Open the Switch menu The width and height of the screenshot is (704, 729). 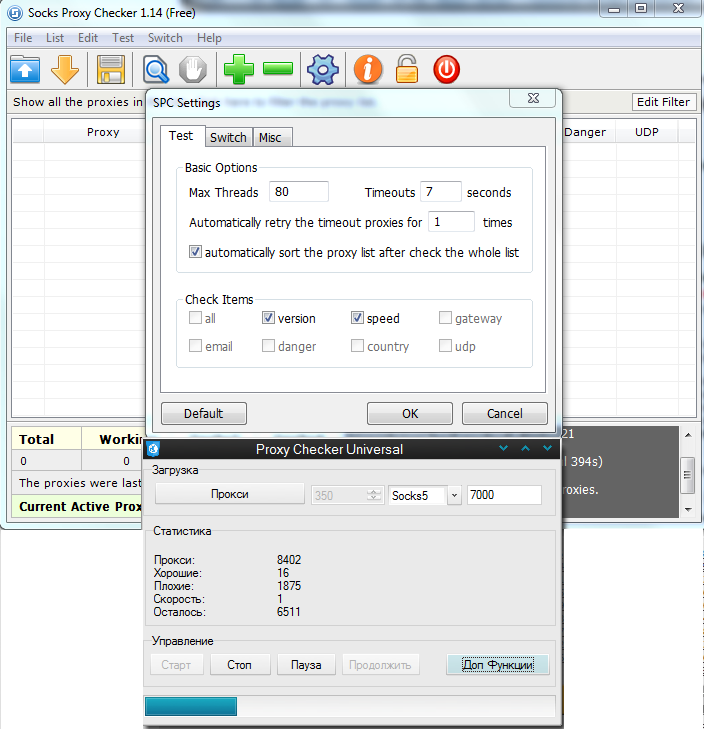pos(165,38)
